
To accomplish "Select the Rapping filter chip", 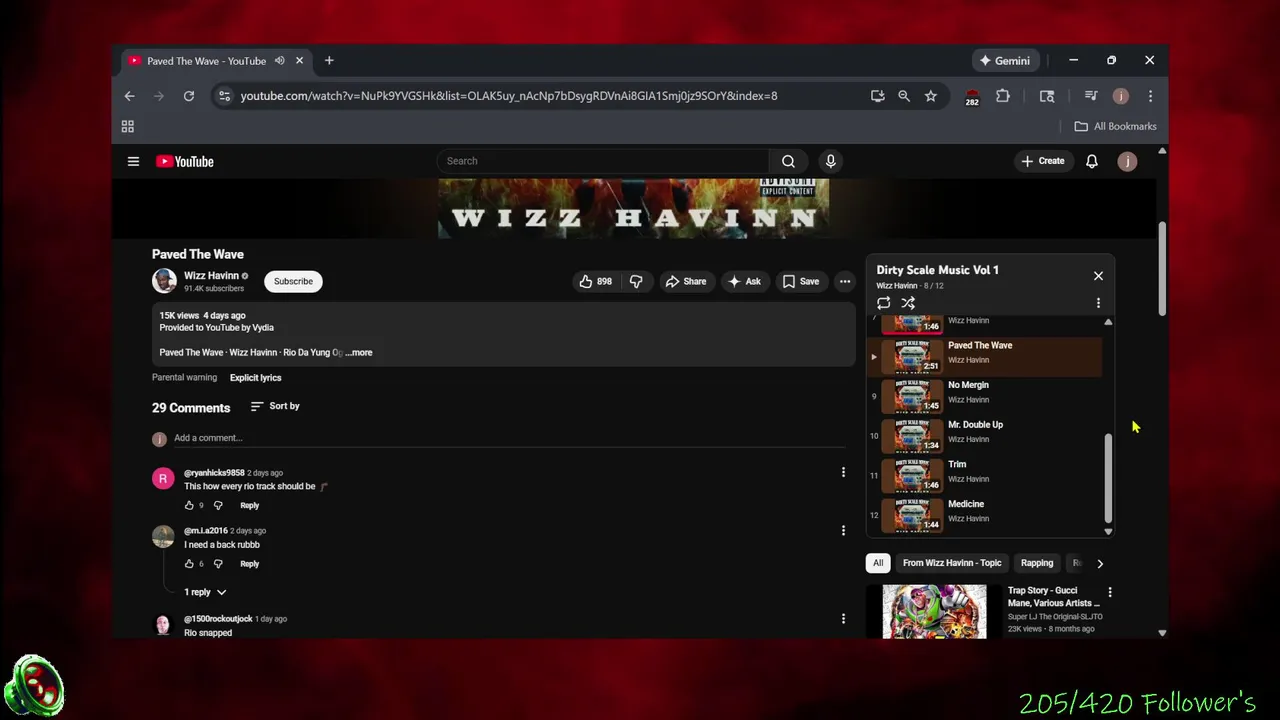I will coord(1037,563).
